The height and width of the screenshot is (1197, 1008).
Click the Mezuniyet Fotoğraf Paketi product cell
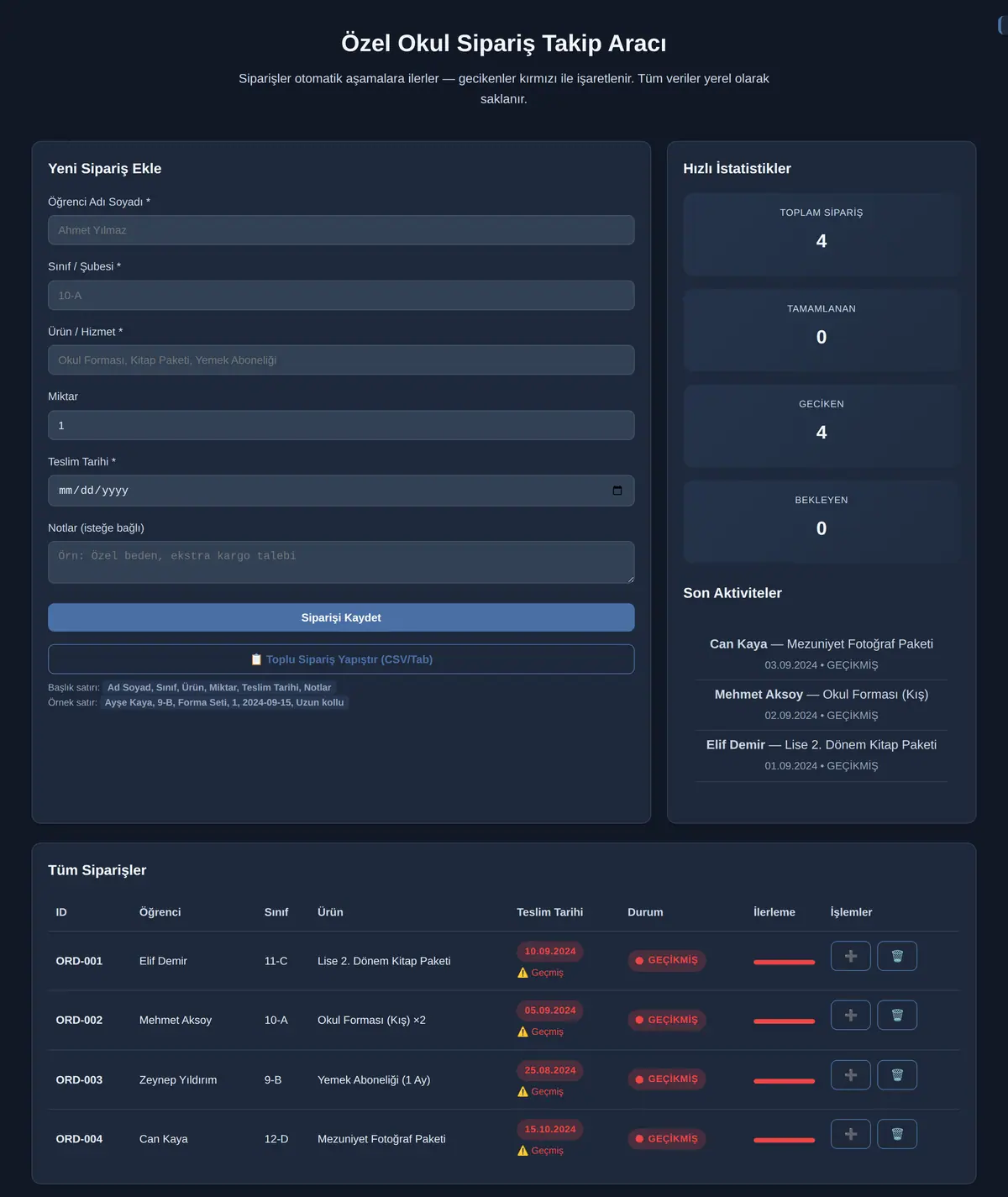tap(381, 1139)
